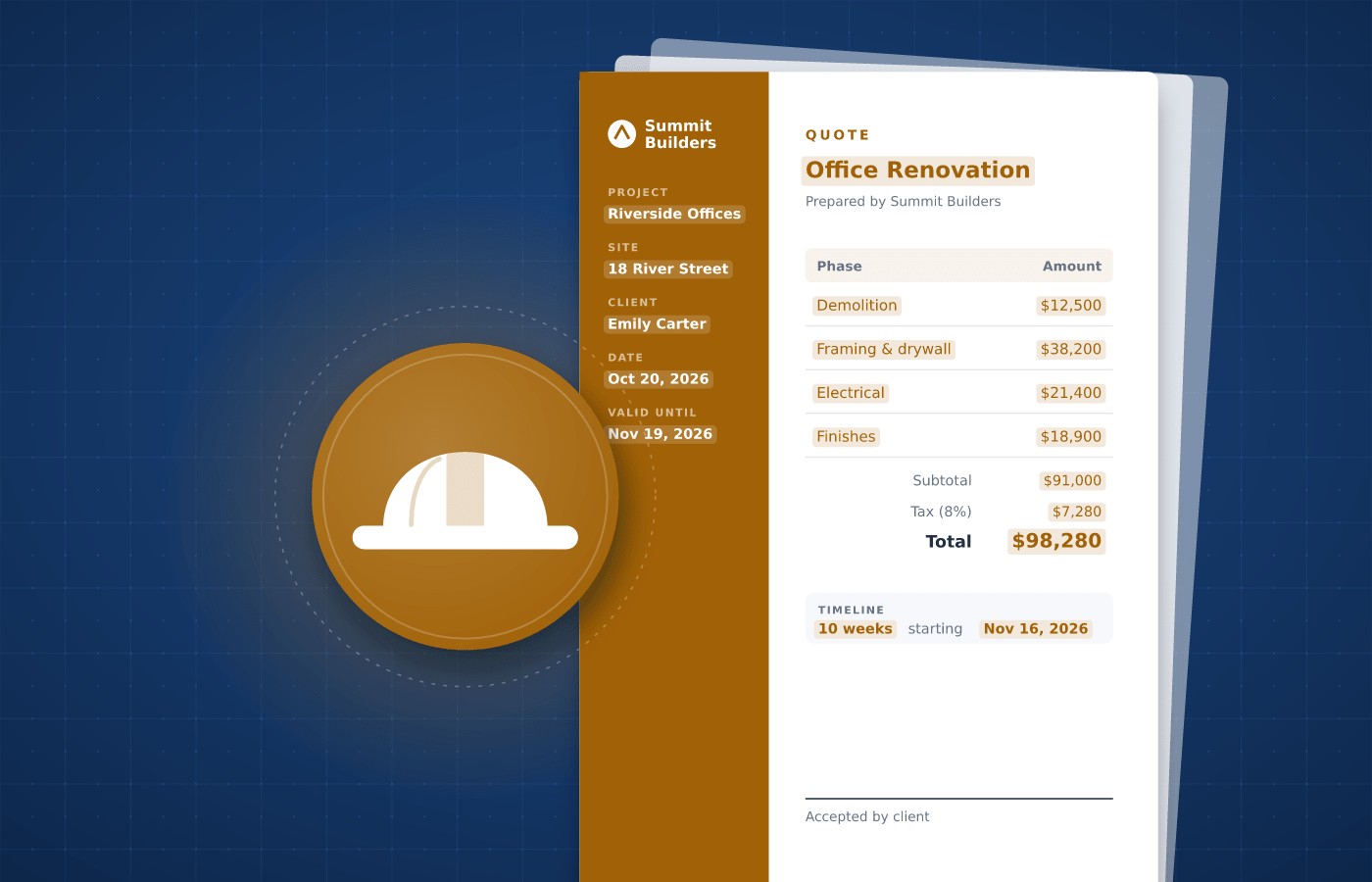Image resolution: width=1372 pixels, height=882 pixels.
Task: Click the 10 weeks timeline duration
Action: click(856, 629)
